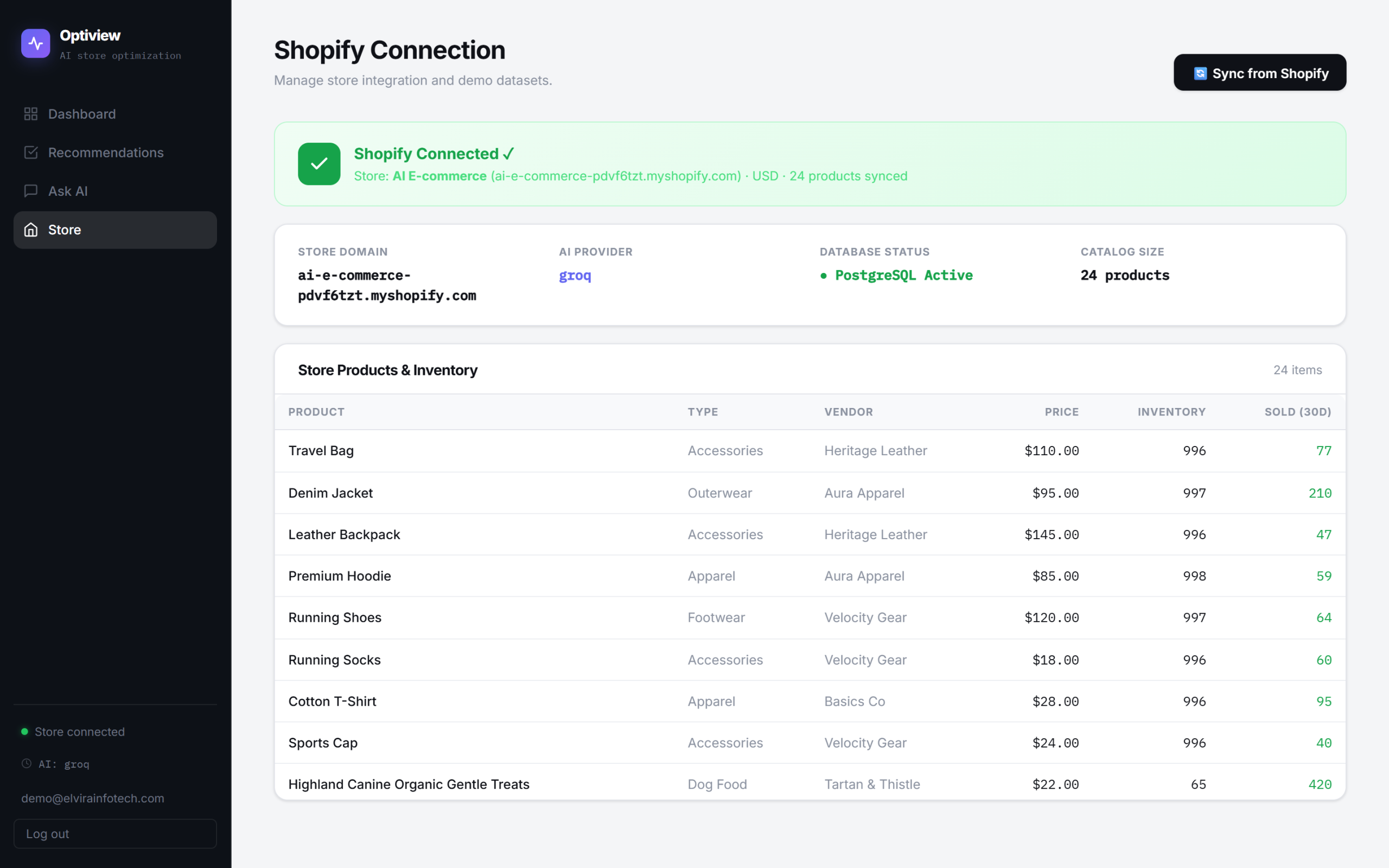Click the Store home icon
Image resolution: width=1389 pixels, height=868 pixels.
(31, 229)
